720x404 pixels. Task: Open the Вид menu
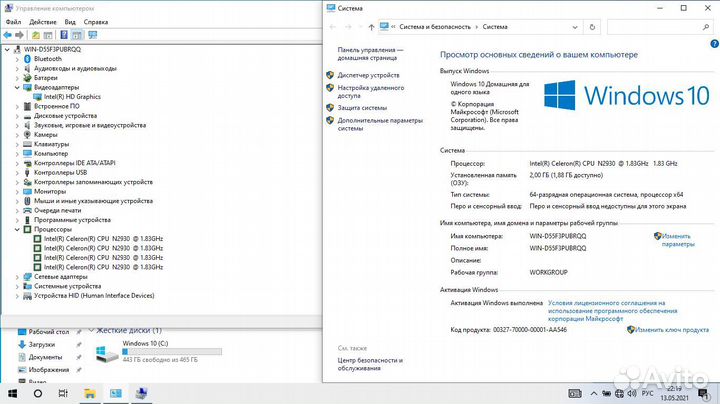tap(70, 22)
